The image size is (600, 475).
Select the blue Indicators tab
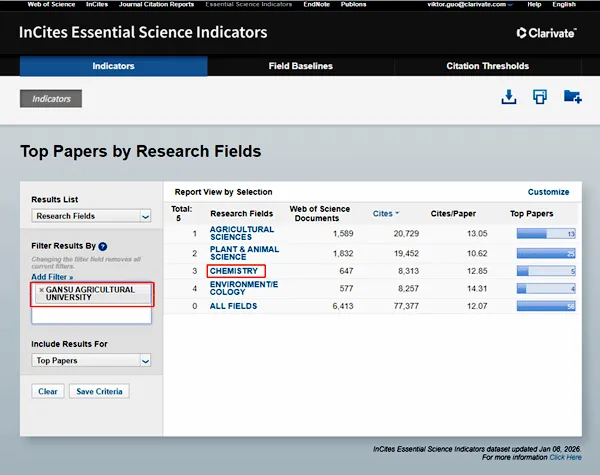[114, 66]
